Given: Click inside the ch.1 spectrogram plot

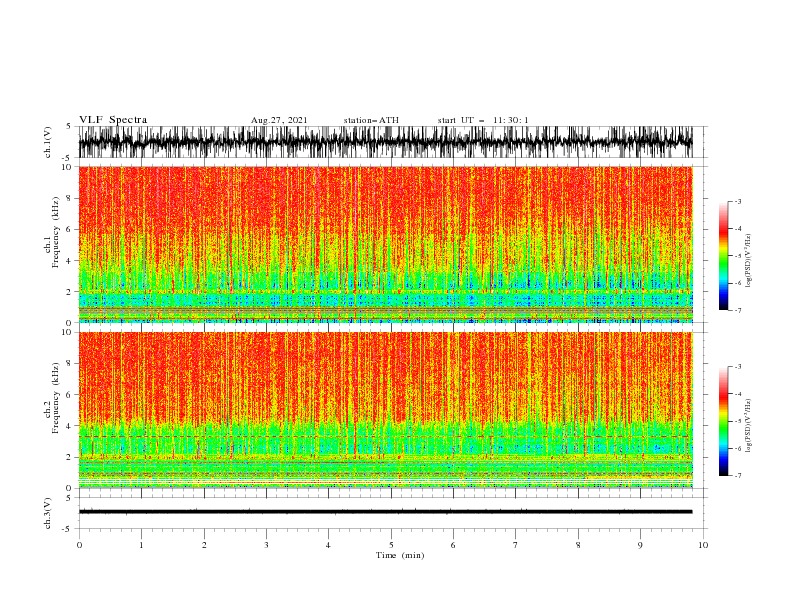Looking at the screenshot, I should click(386, 244).
